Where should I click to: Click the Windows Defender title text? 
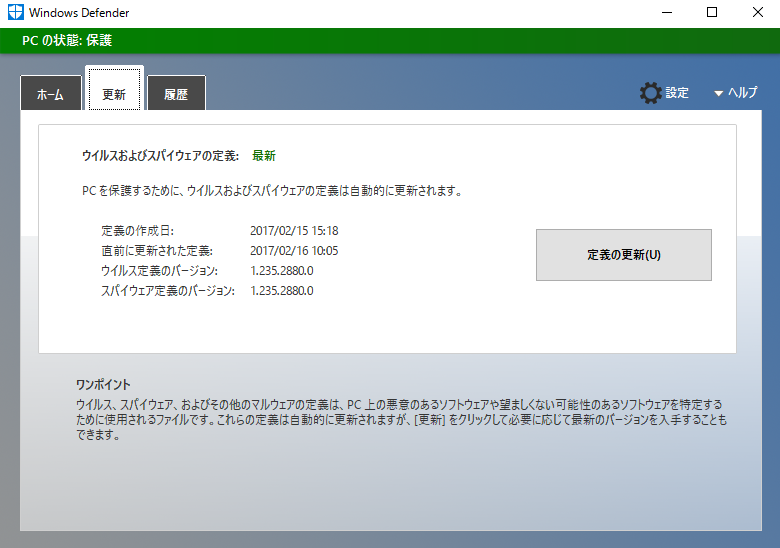click(x=79, y=13)
